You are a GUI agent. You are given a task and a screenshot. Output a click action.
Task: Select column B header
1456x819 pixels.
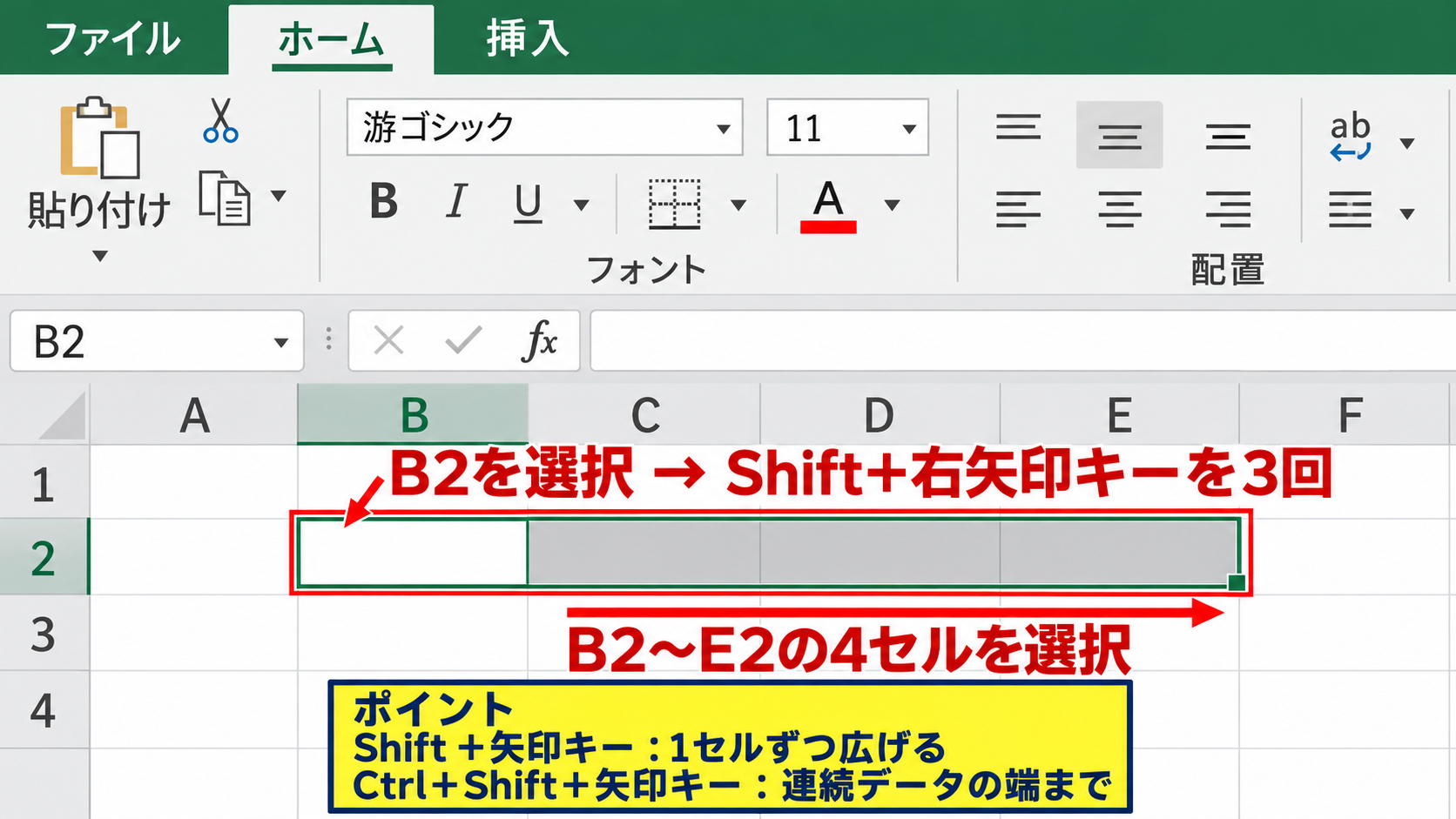tap(414, 415)
